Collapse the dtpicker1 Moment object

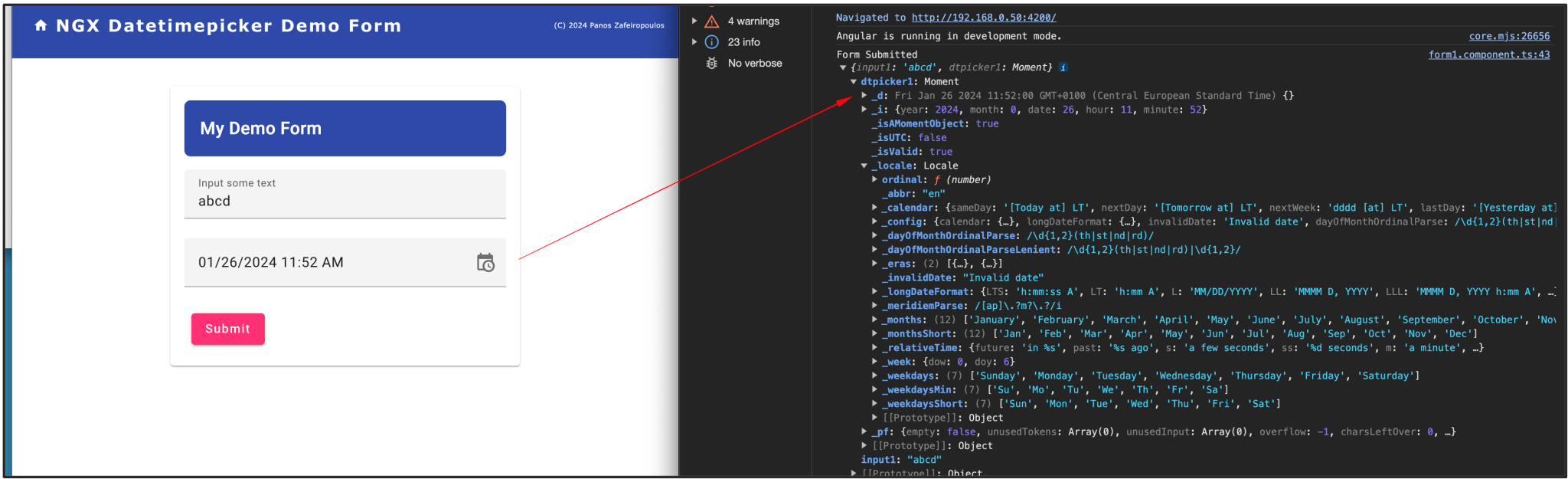click(x=854, y=81)
